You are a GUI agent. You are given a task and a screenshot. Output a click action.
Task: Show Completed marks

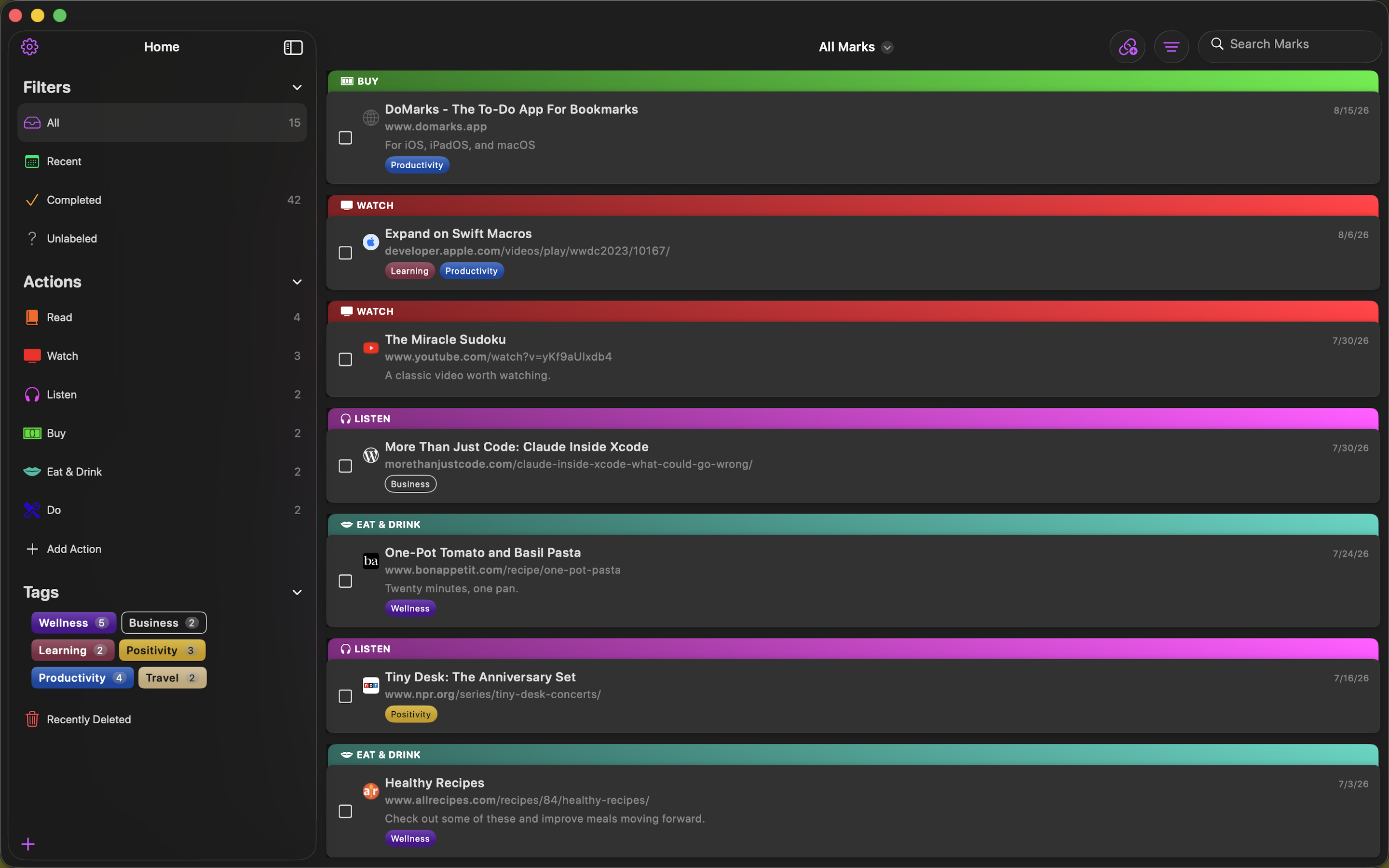pos(163,200)
